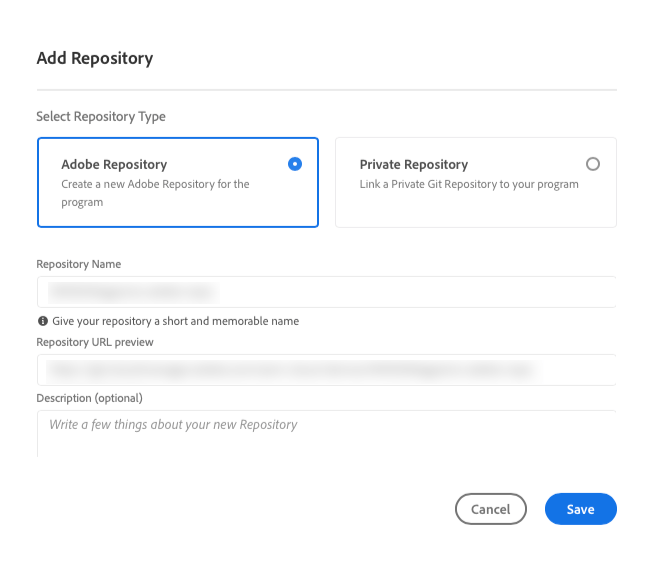Click the Repository URL preview field

326,370
